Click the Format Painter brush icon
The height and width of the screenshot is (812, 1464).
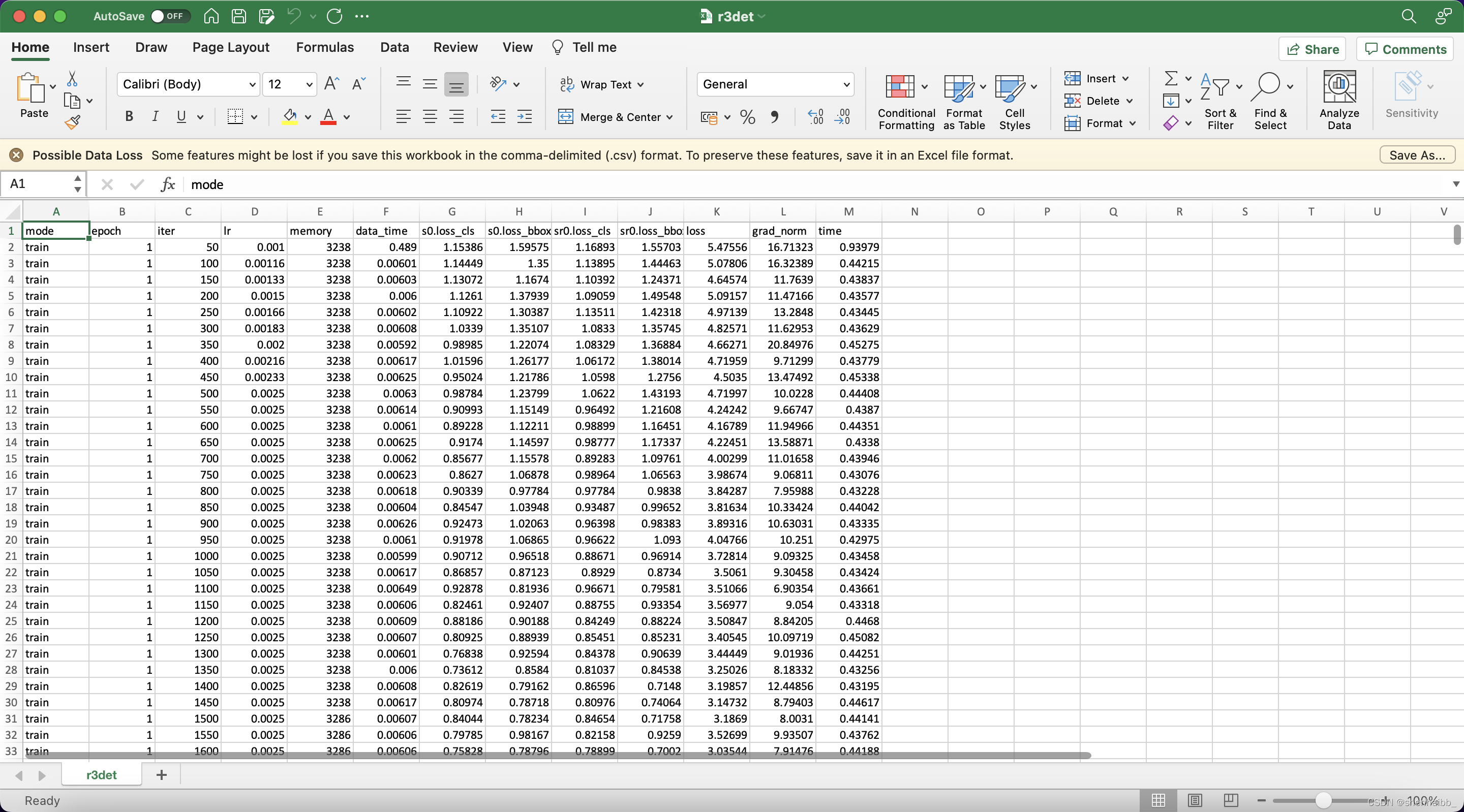(72, 122)
